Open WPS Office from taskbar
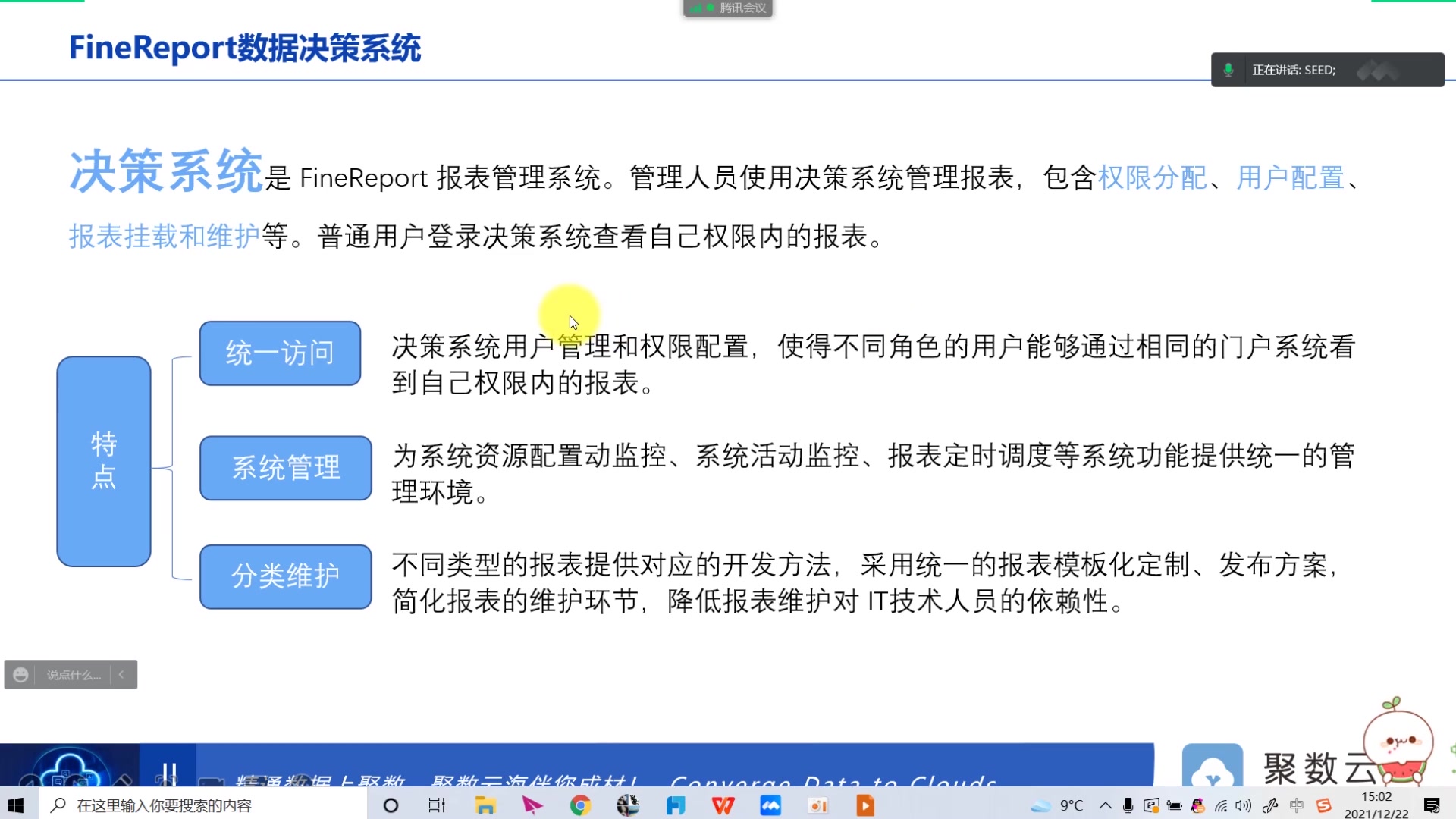1456x819 pixels. 723,805
